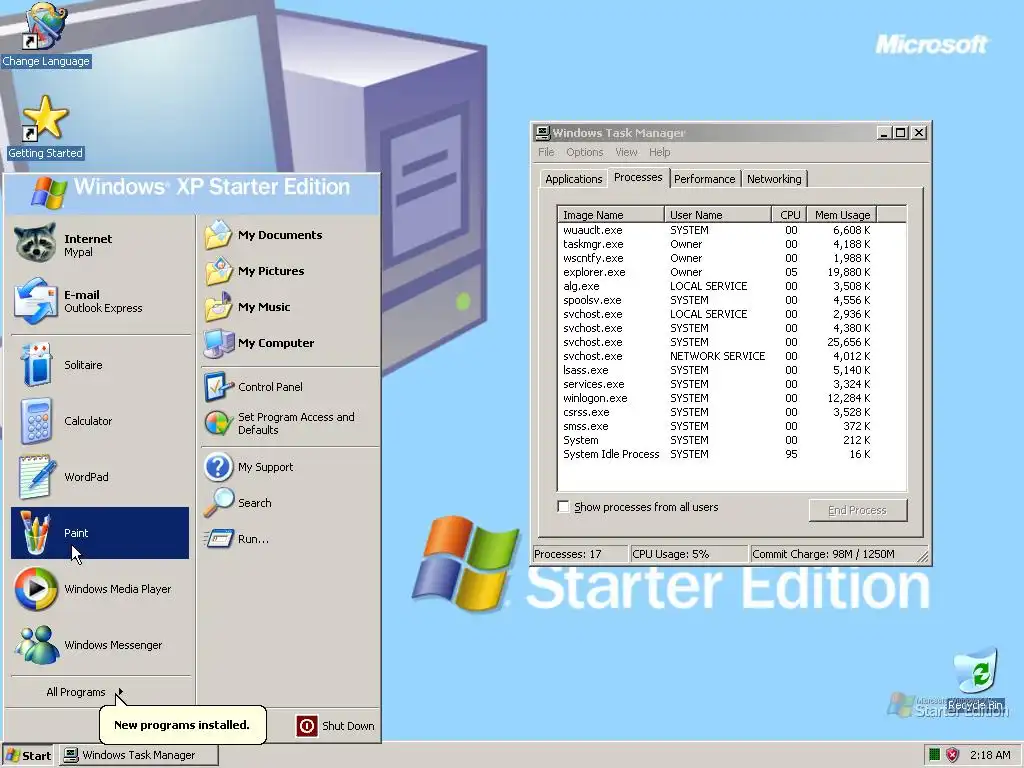The height and width of the screenshot is (768, 1024).
Task: Switch to the Networking tab
Action: pyautogui.click(x=774, y=179)
